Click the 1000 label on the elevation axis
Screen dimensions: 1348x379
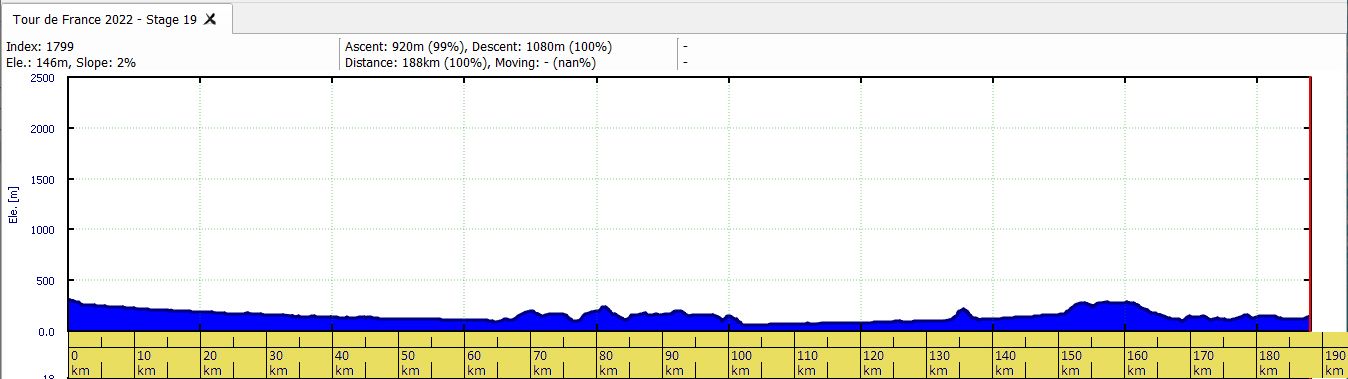coord(43,230)
